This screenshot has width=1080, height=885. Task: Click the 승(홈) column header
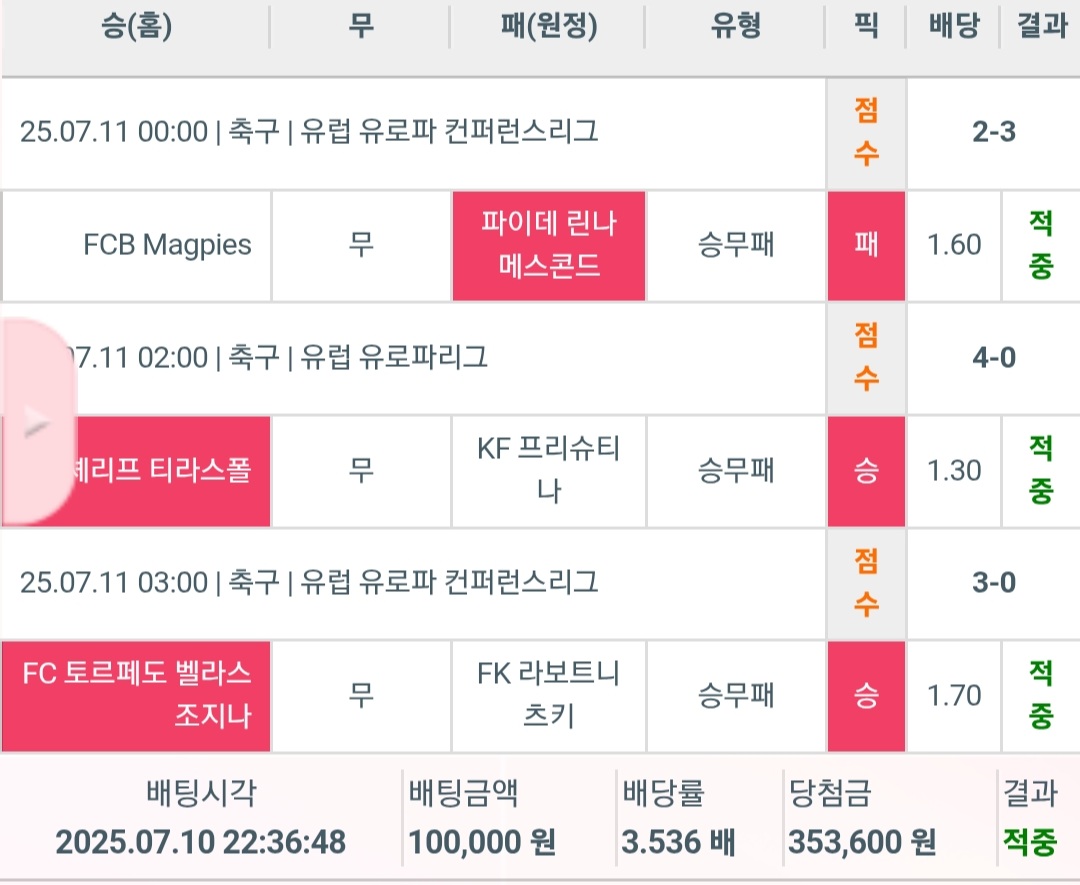[136, 27]
